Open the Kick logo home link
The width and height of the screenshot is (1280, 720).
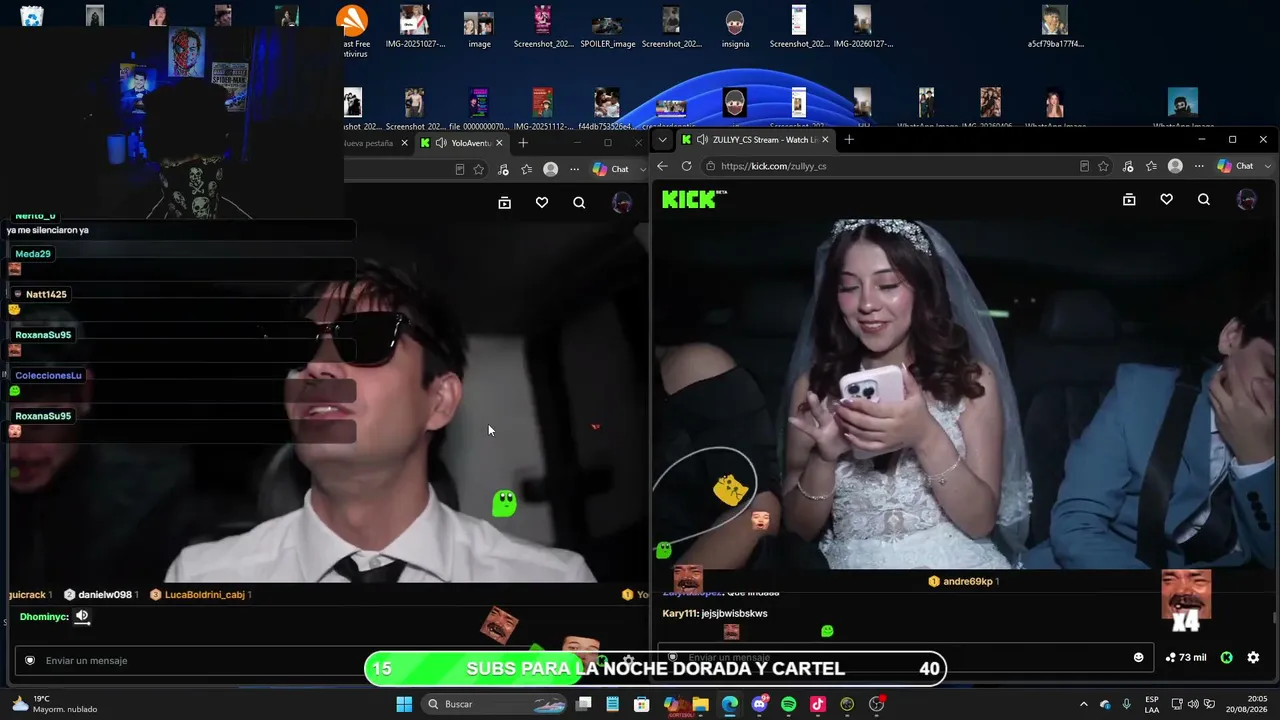(694, 200)
